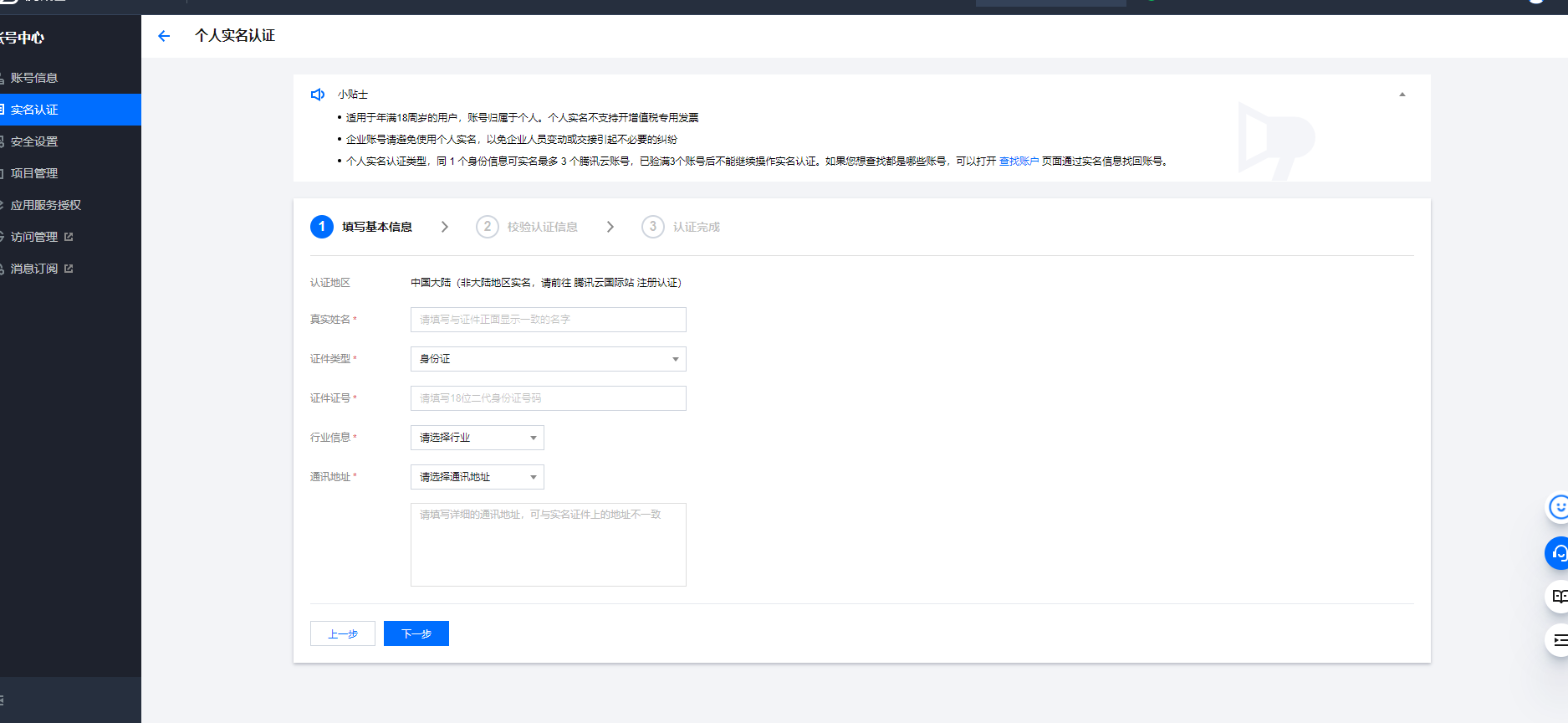
Task: Focus the 证件证号 input field
Action: click(x=549, y=398)
